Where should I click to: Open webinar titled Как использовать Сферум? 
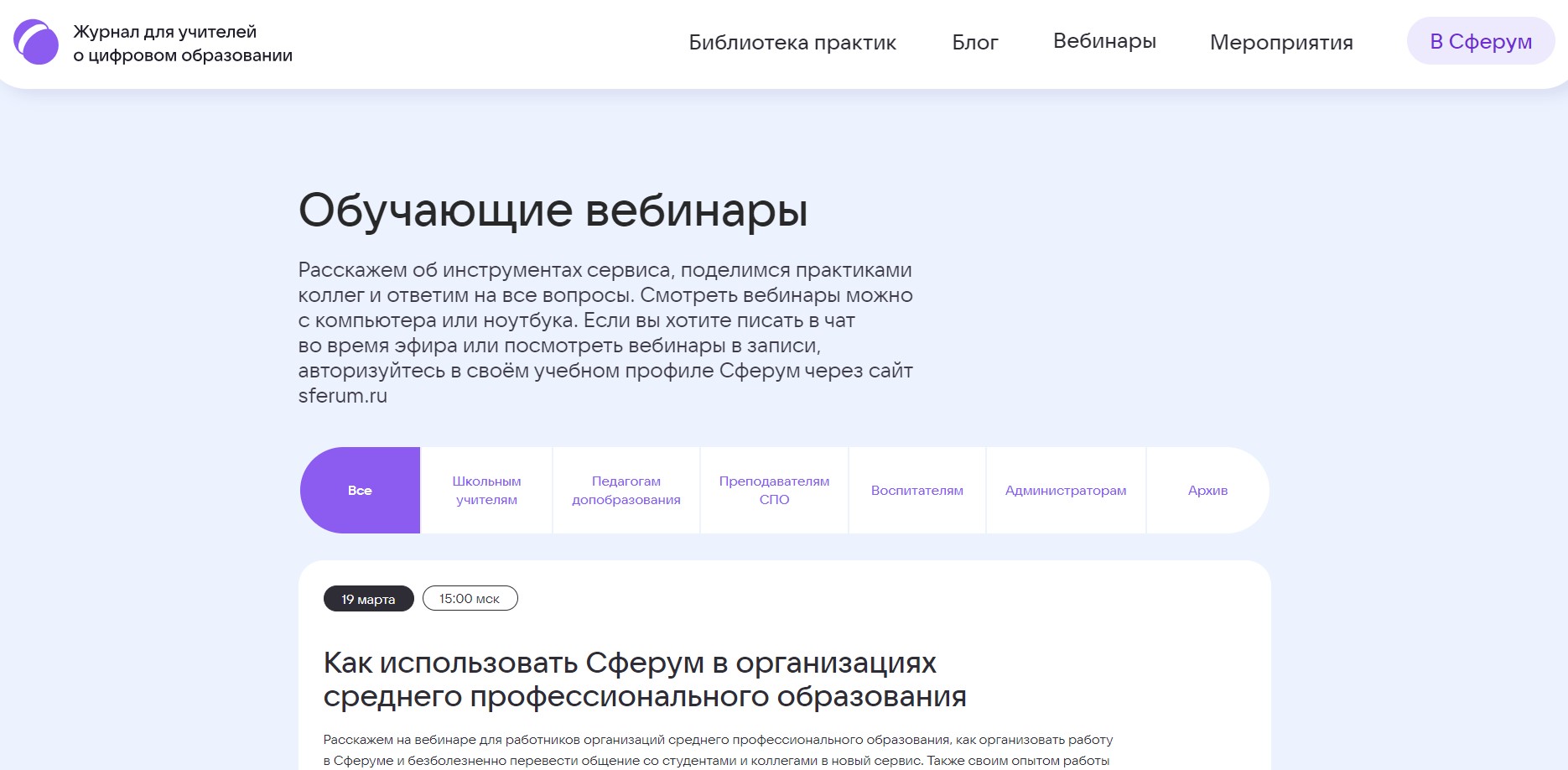[645, 679]
